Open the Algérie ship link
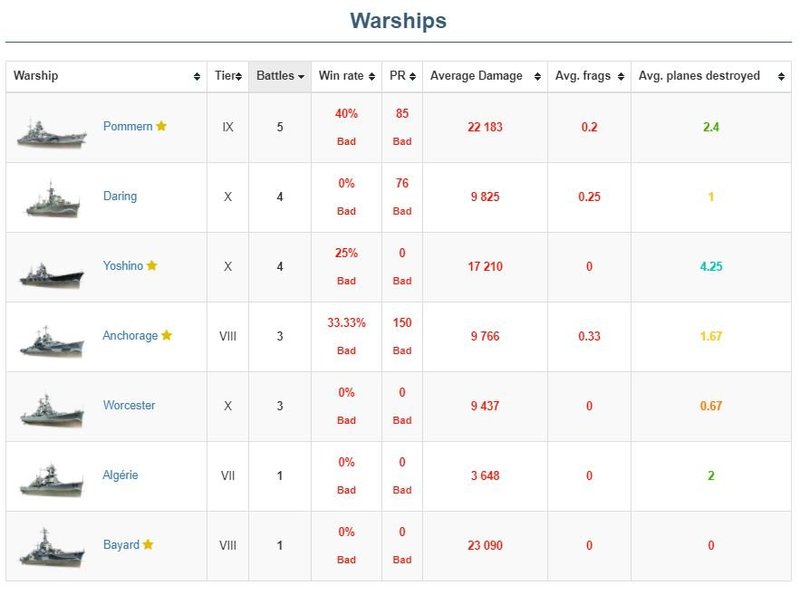The image size is (800, 595). coord(120,475)
